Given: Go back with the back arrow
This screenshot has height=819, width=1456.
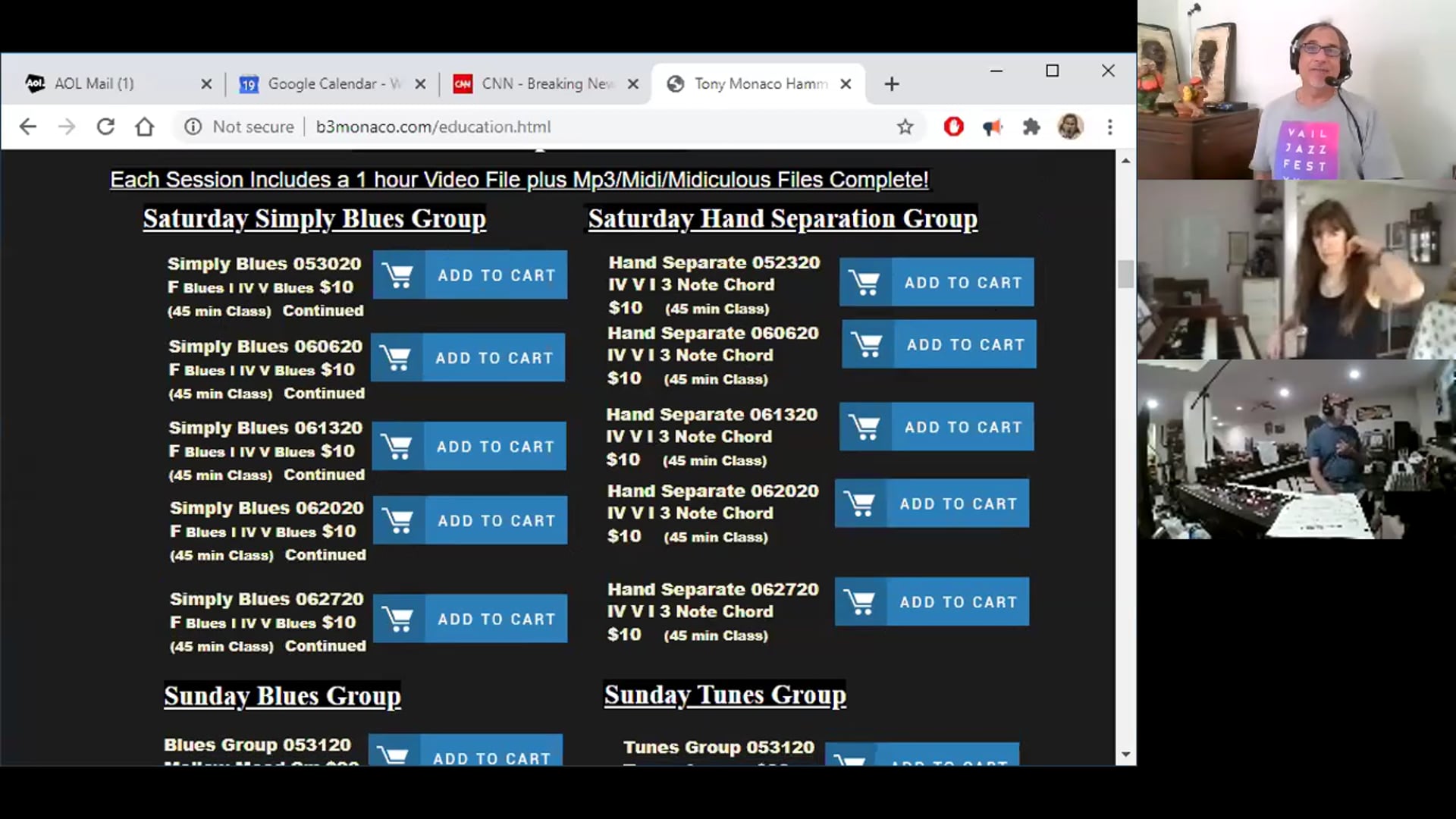Looking at the screenshot, I should [28, 127].
